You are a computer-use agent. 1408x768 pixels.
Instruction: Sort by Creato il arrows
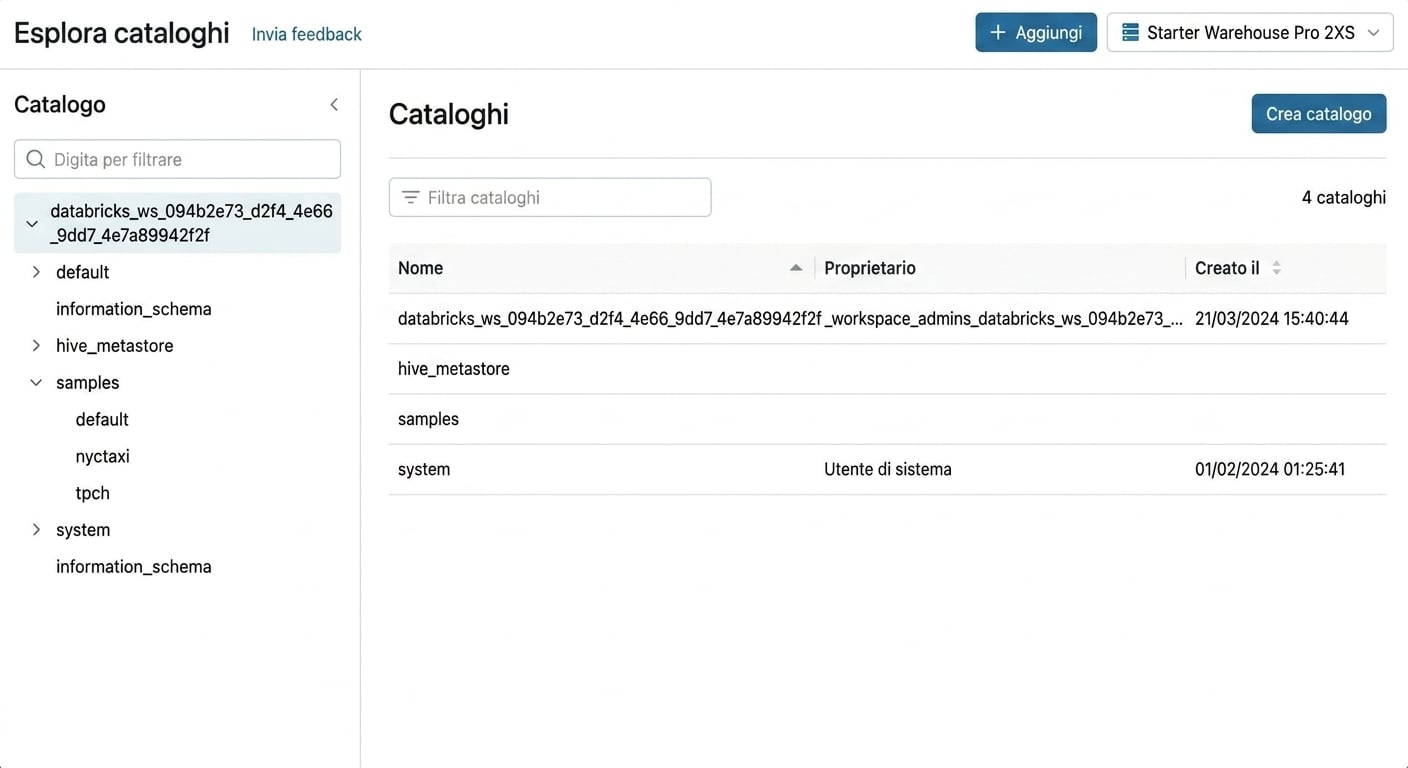pos(1276,268)
